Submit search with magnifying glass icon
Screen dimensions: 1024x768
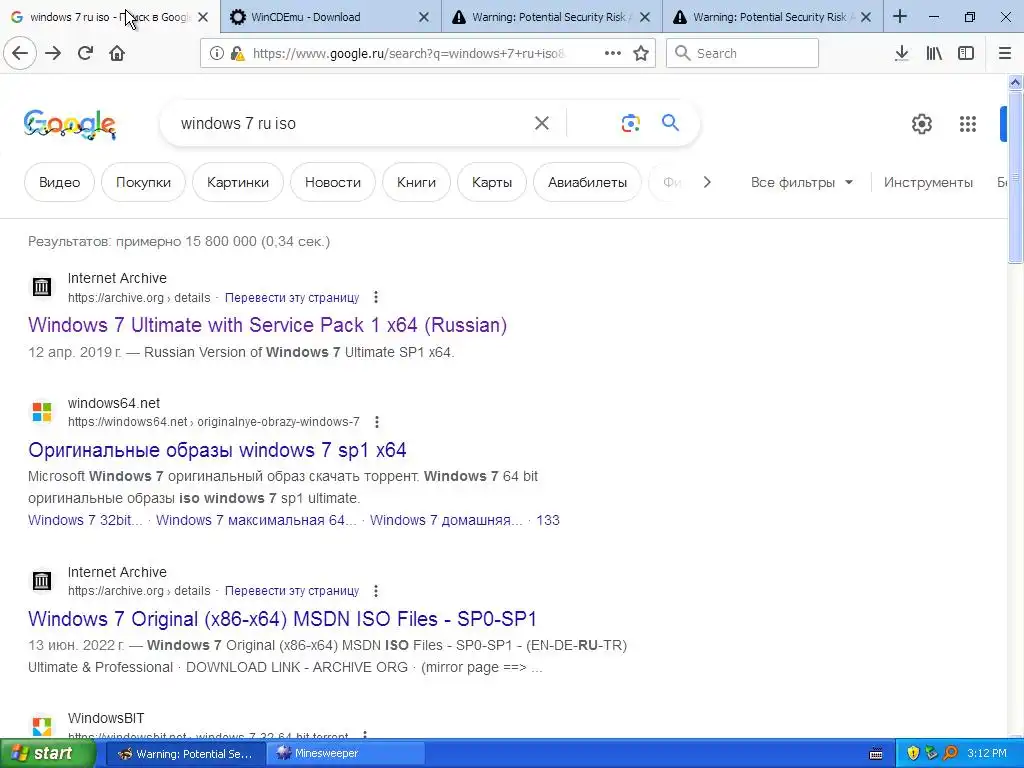(x=670, y=123)
